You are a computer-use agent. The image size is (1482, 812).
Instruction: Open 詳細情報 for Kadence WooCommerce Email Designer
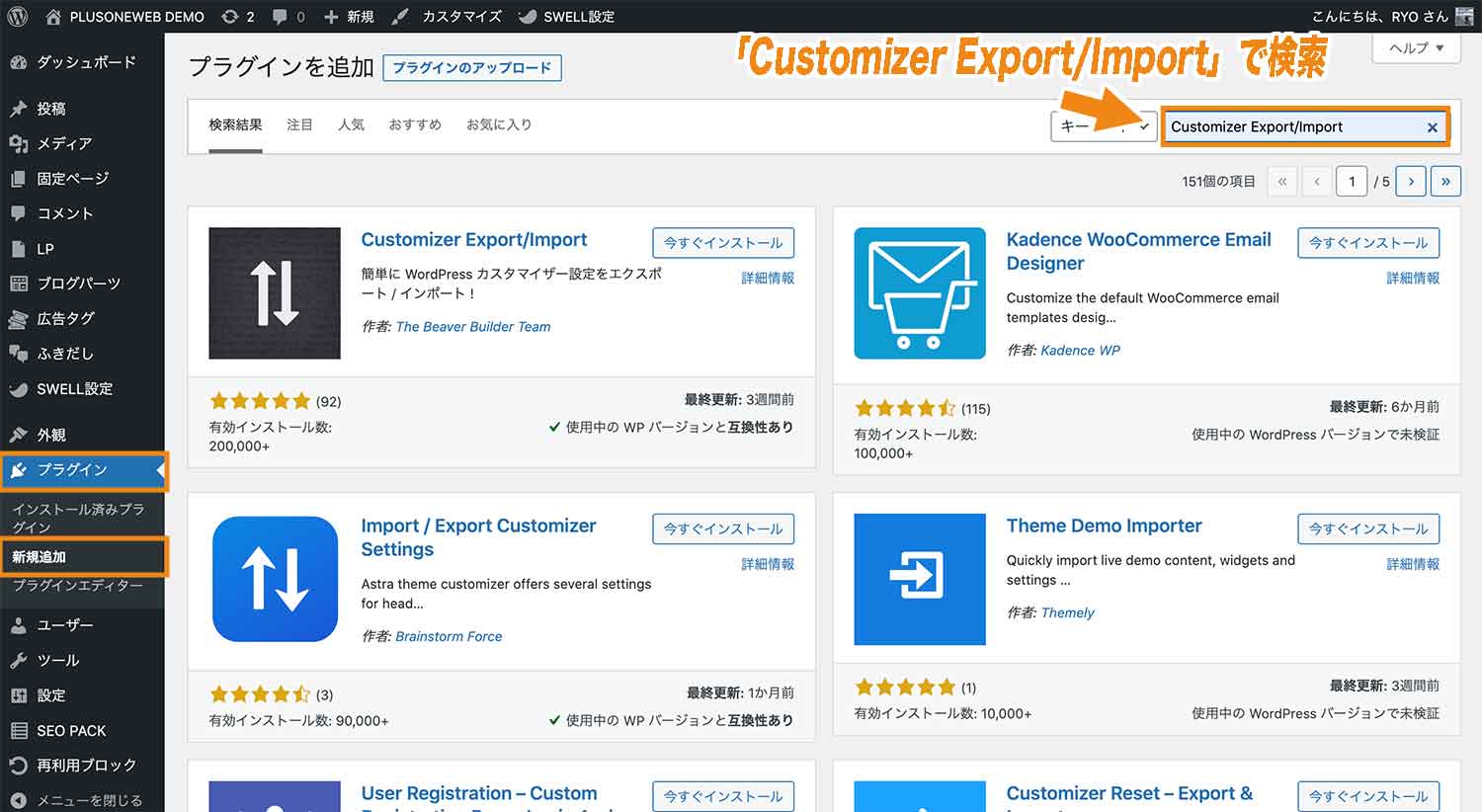tap(1413, 278)
